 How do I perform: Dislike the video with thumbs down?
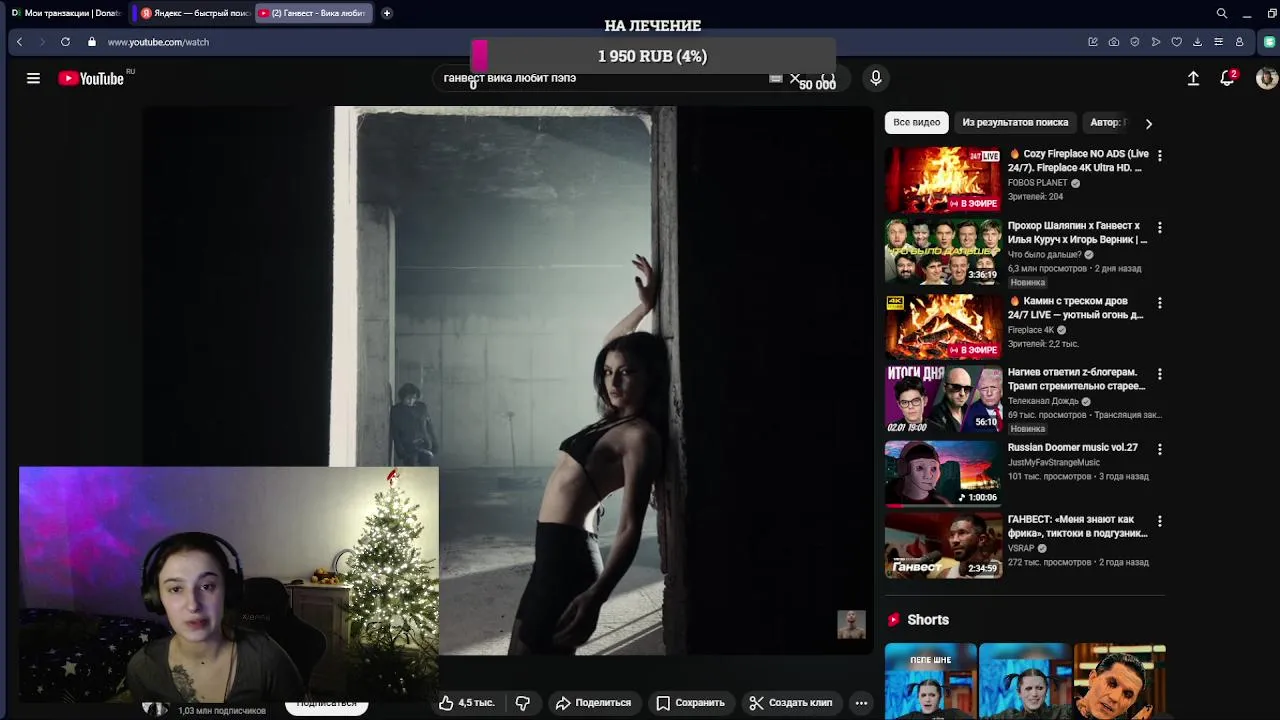tap(522, 703)
